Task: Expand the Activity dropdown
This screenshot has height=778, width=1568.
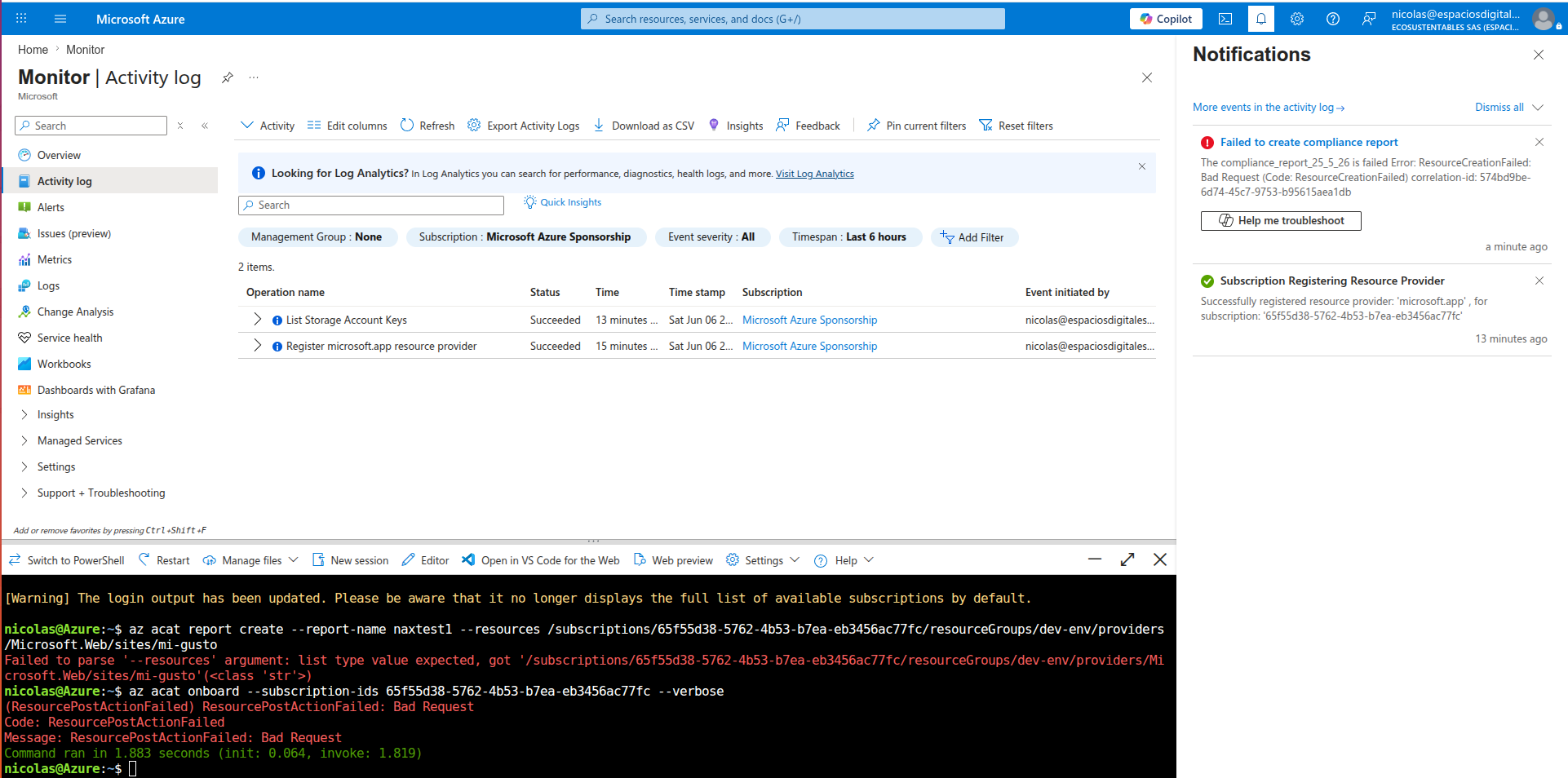Action: coord(268,126)
